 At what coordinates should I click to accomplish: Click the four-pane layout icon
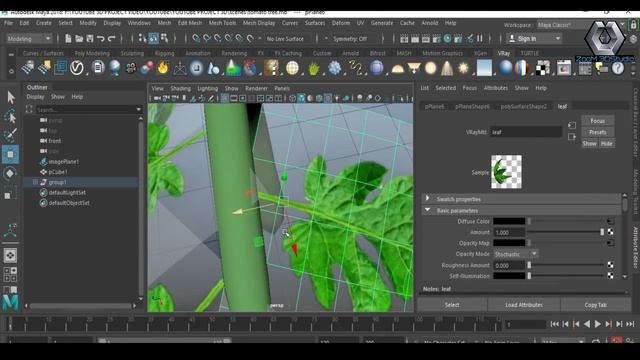pyautogui.click(x=10, y=274)
